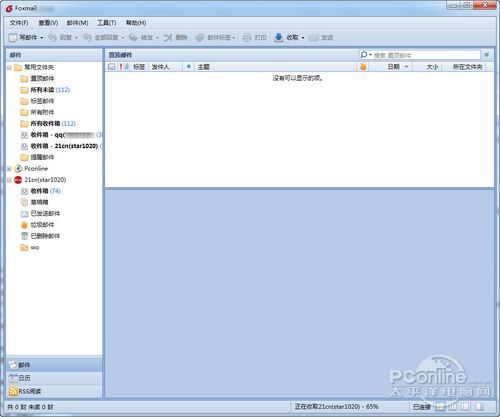Image resolution: width=500 pixels, height=417 pixels.
Task: Open the forward button's dropdown arrow
Action: coord(157,38)
